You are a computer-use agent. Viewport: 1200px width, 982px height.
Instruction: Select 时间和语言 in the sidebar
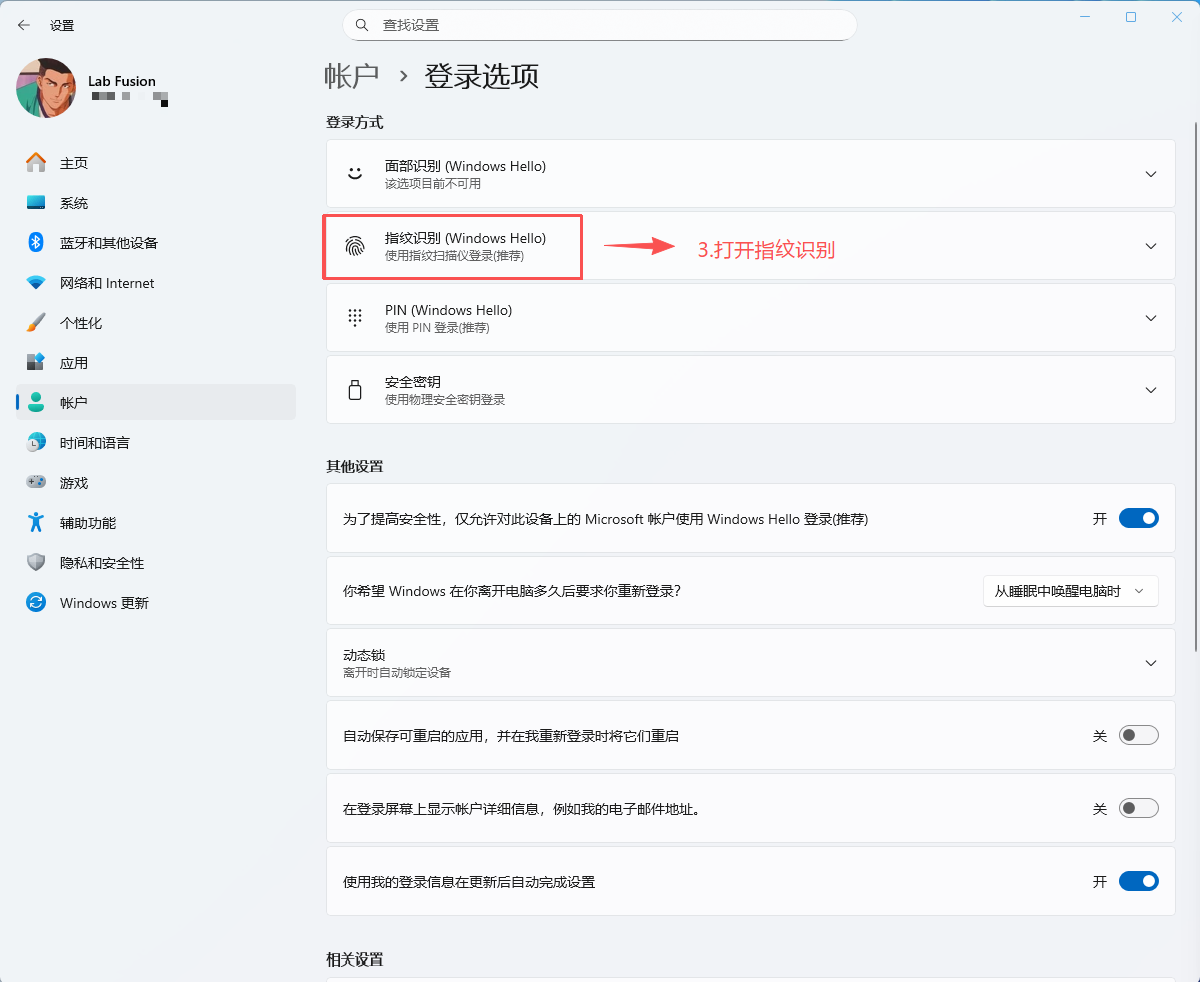(94, 443)
